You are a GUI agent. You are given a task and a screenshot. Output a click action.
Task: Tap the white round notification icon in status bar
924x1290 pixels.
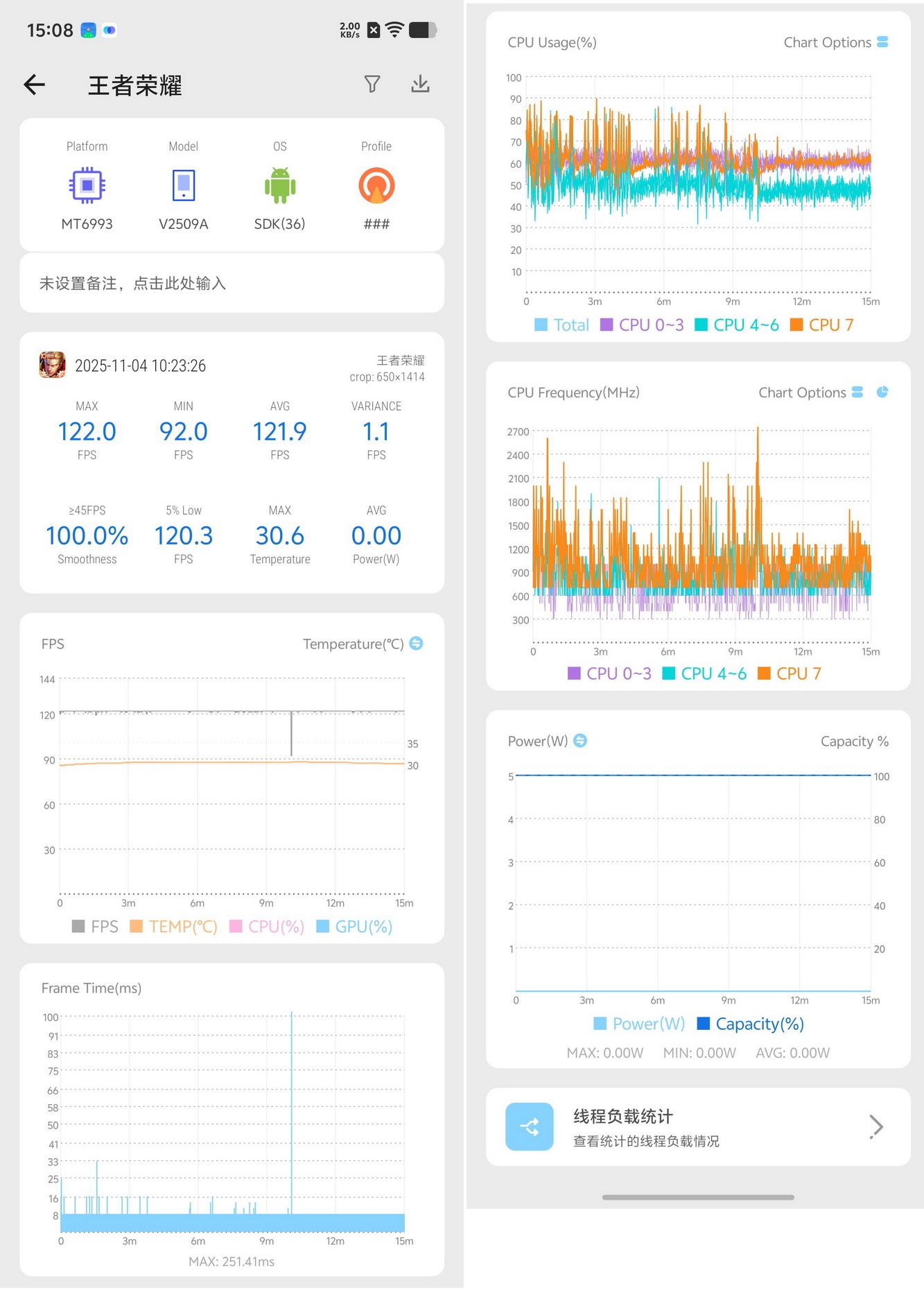pyautogui.click(x=110, y=30)
